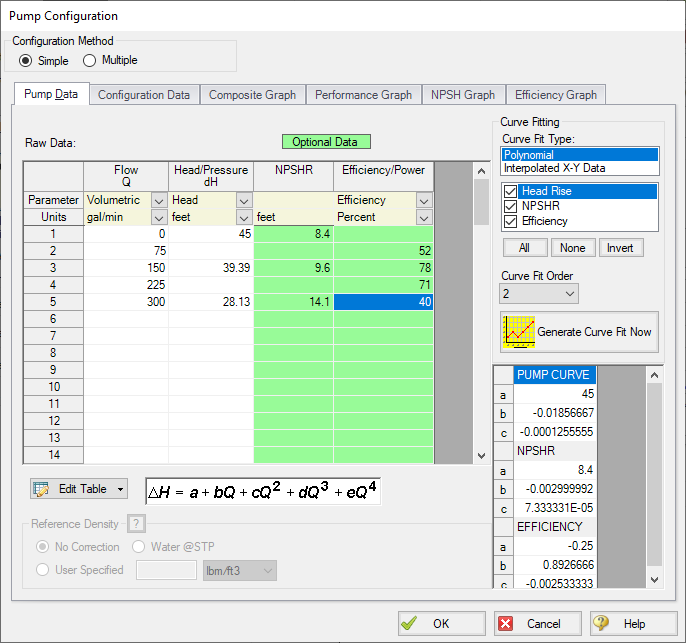Click head cell with value 39.39
Image resolution: width=686 pixels, height=643 pixels.
pyautogui.click(x=211, y=268)
